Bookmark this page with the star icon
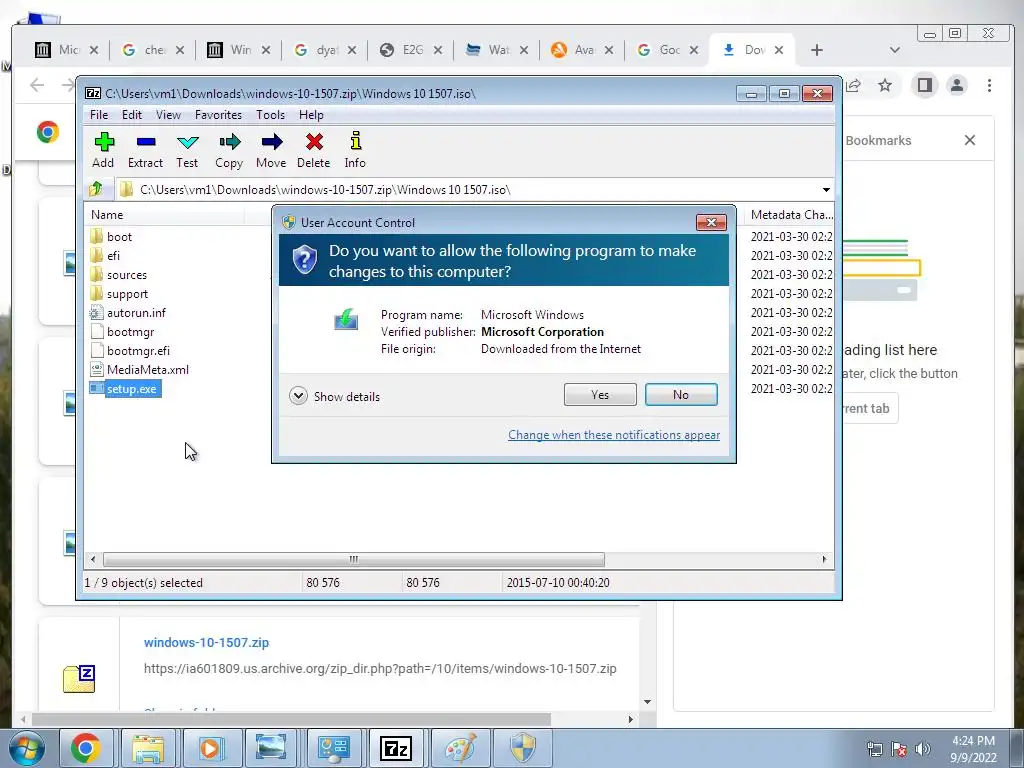This screenshot has height=768, width=1024. coord(885,86)
